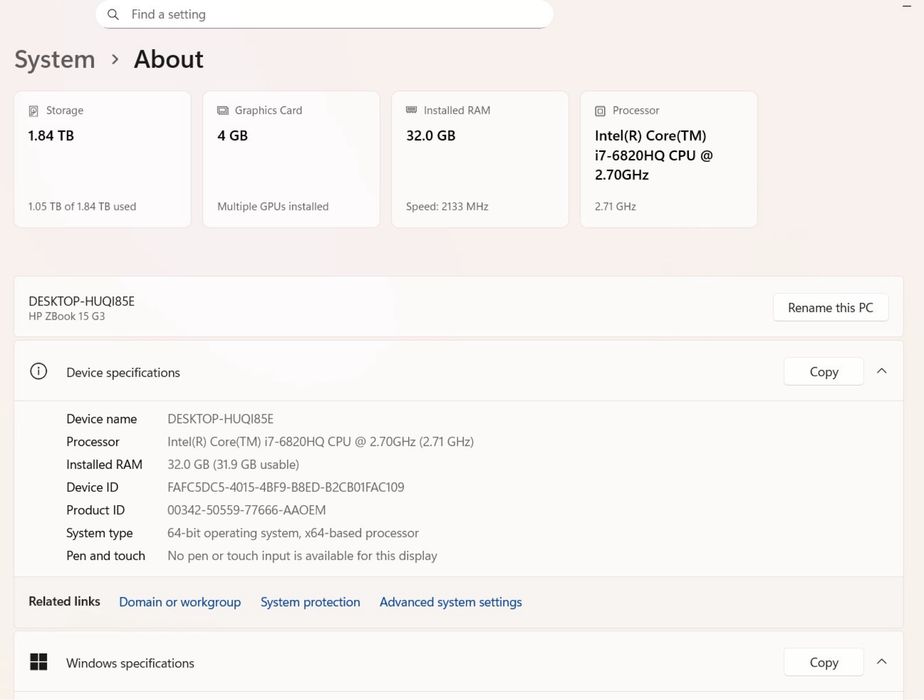The width and height of the screenshot is (924, 700).
Task: Type in the Find a setting field
Action: coord(330,15)
